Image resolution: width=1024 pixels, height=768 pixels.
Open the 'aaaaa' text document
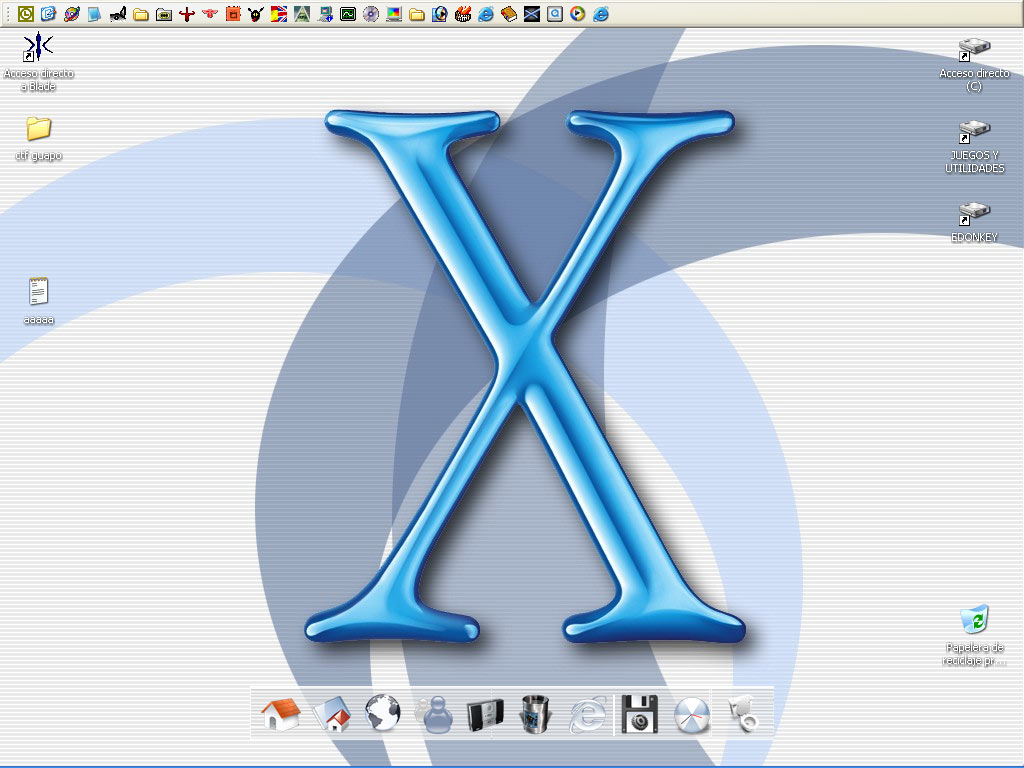(x=38, y=292)
